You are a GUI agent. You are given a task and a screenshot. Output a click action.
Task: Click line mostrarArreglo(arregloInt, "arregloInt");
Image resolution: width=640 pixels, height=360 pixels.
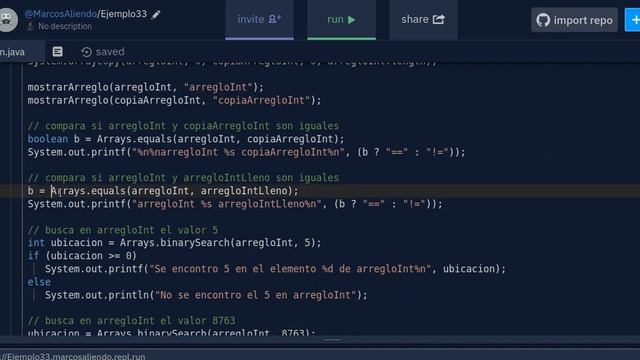146,87
